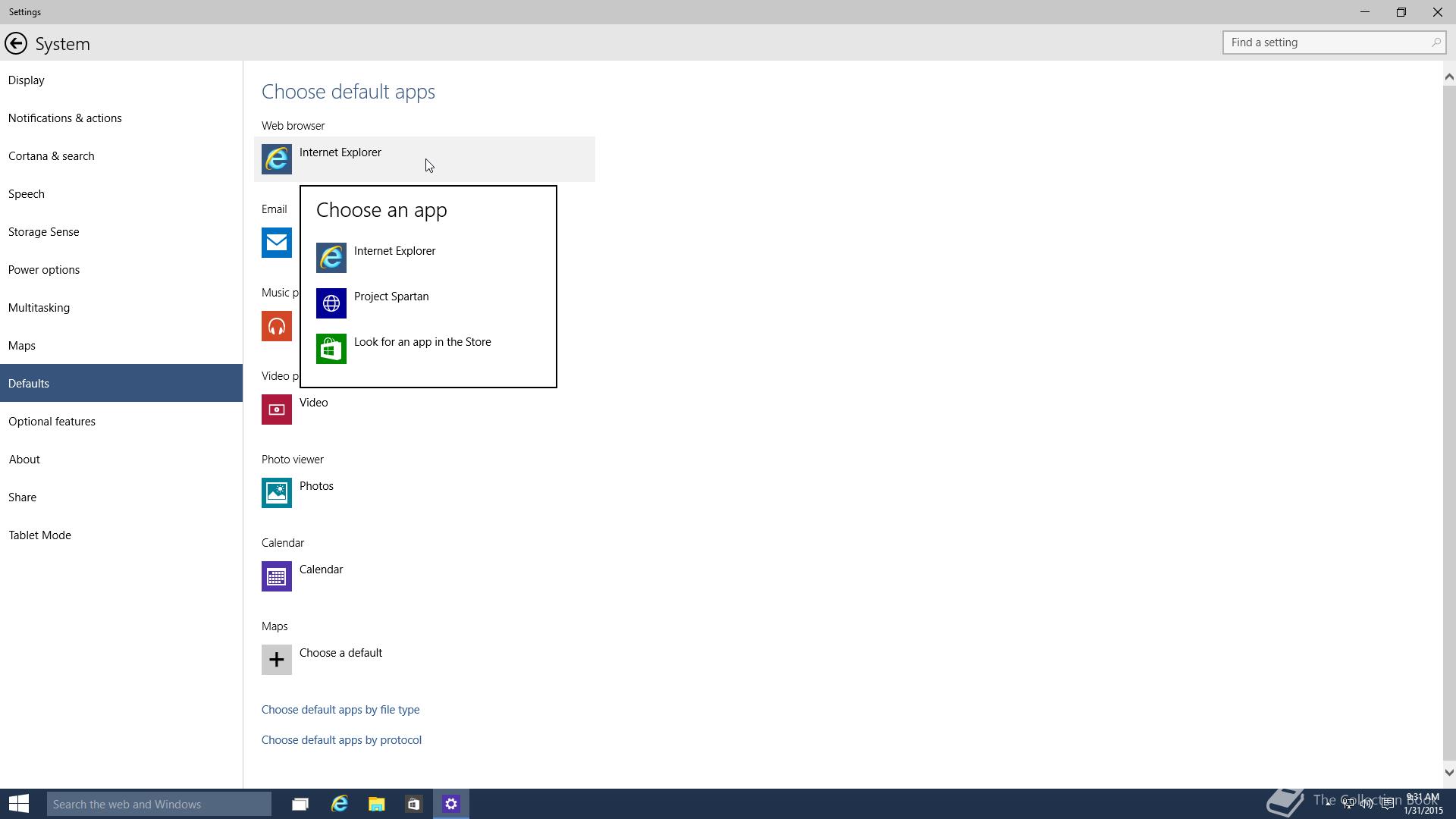Click the Video default app label
Screen dimensions: 1456x819
(314, 403)
